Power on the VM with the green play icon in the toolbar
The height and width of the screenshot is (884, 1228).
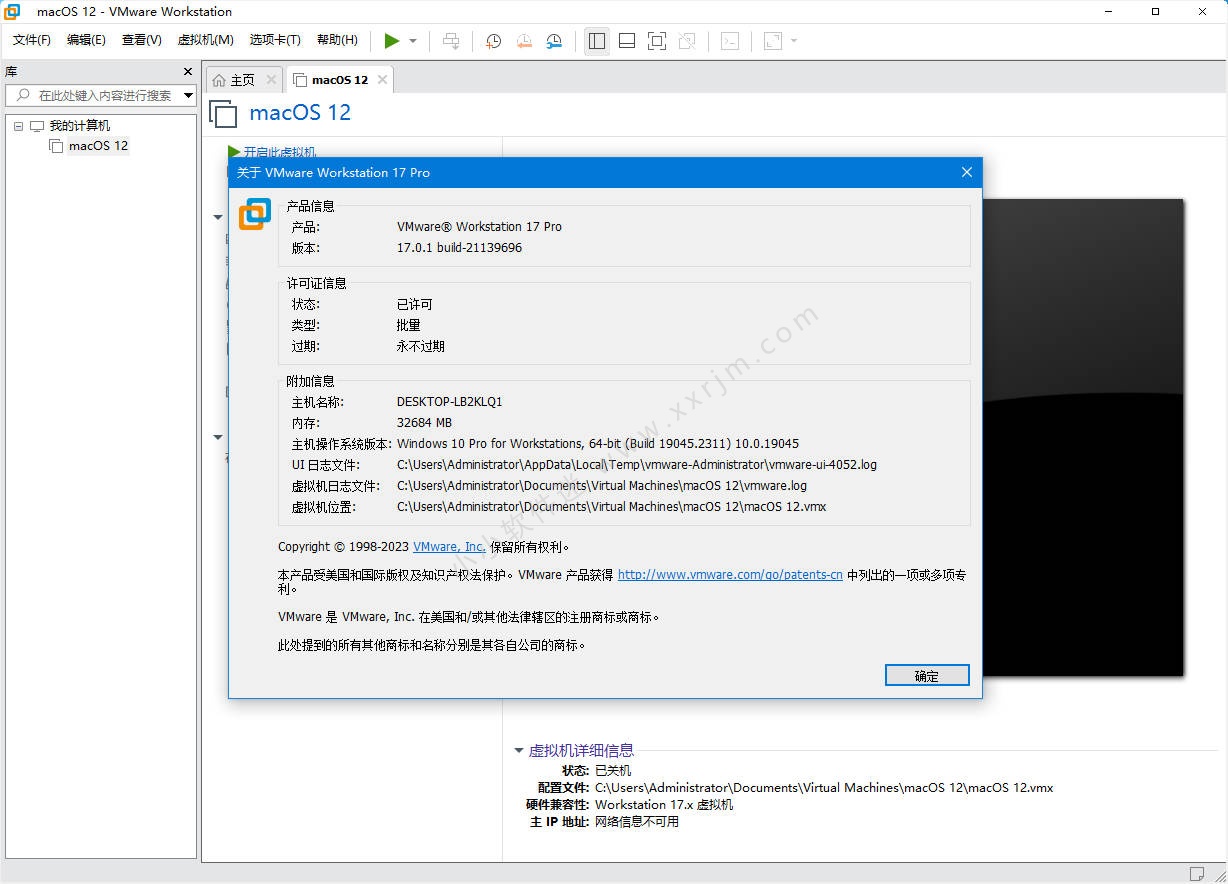tap(392, 41)
